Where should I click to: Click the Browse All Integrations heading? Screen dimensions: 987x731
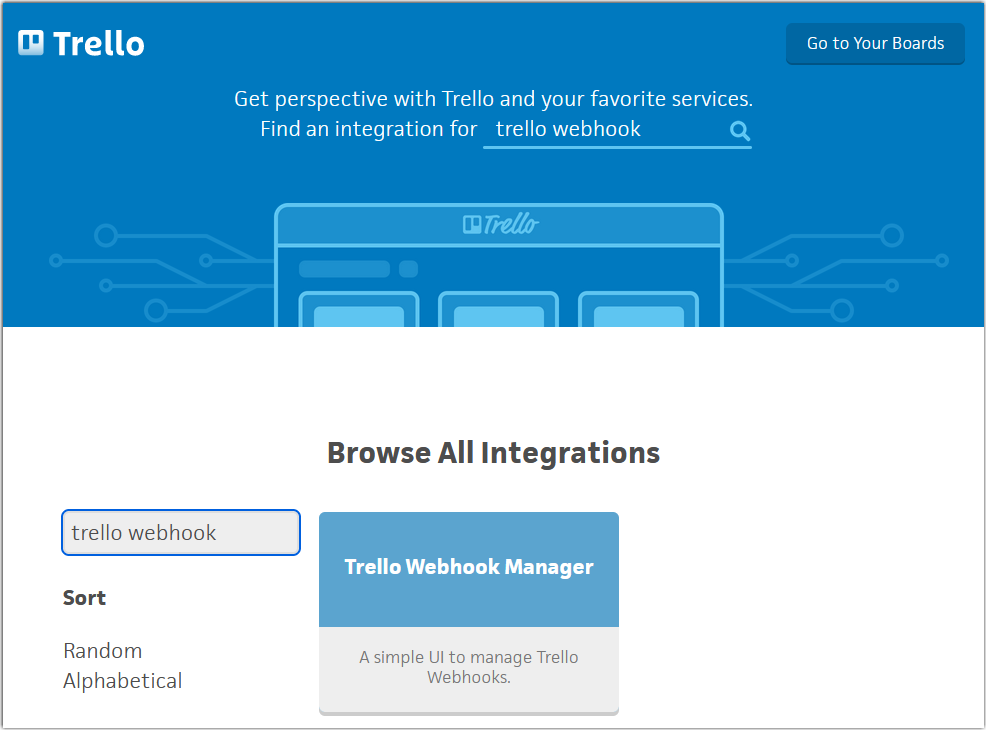(x=494, y=453)
